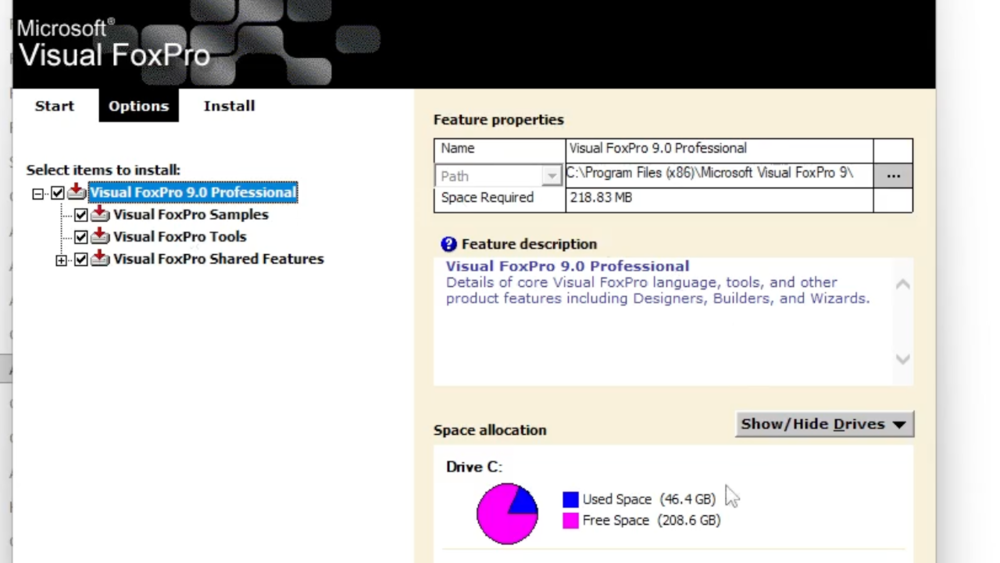Collapse the Visual FoxPro 9.0 Professional tree node
The width and height of the screenshot is (1000, 563).
pos(38,193)
